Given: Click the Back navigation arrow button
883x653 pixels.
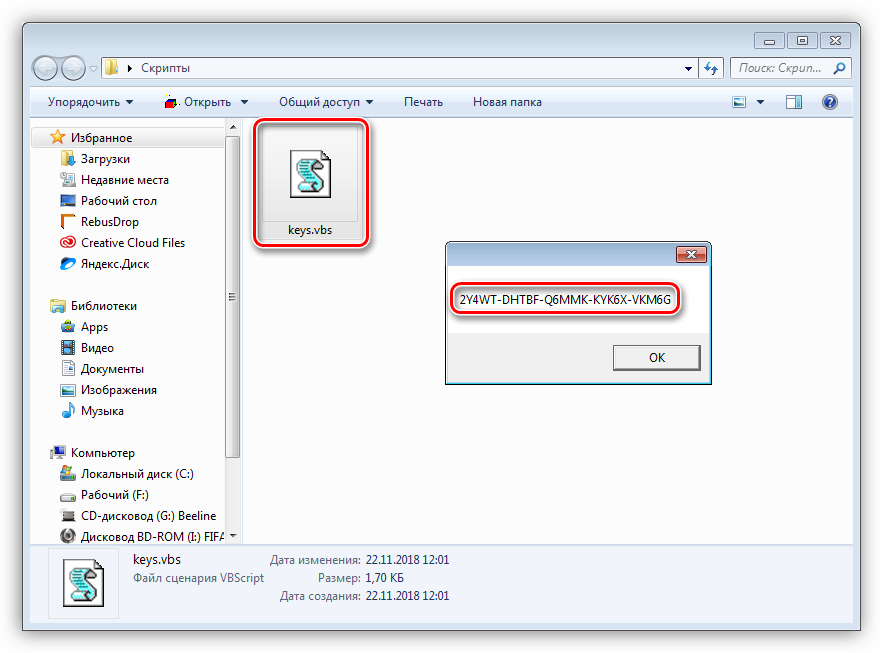Looking at the screenshot, I should click(x=46, y=68).
